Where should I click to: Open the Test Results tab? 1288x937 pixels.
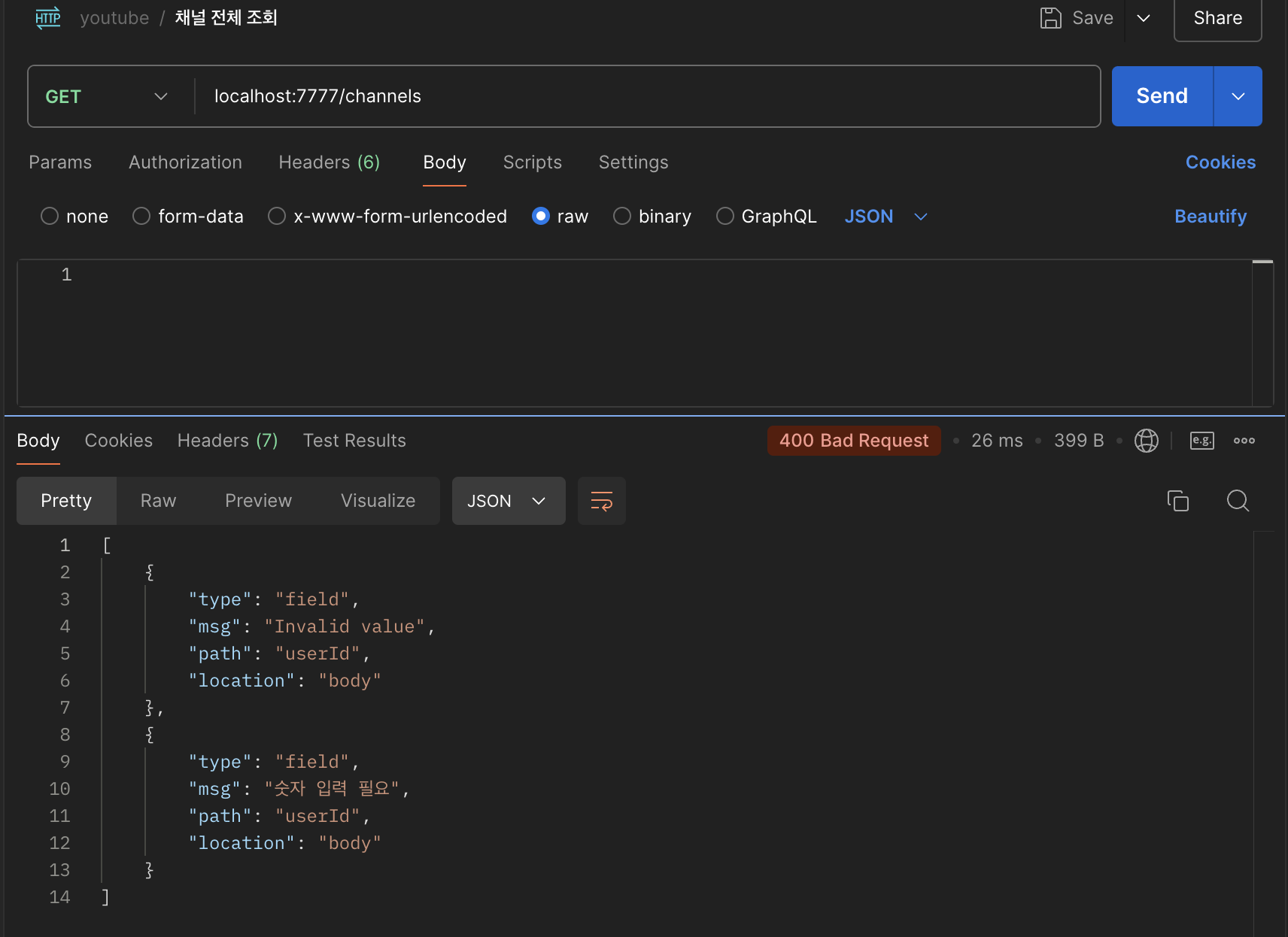(354, 441)
